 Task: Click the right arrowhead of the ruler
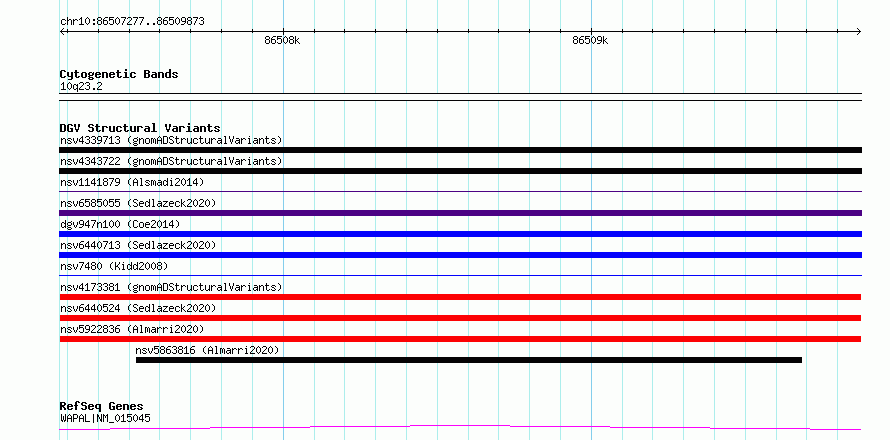[858, 31]
